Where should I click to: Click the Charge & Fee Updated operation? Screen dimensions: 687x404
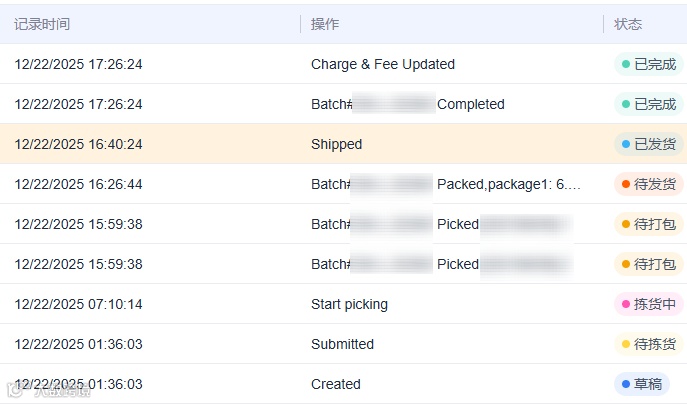(383, 64)
